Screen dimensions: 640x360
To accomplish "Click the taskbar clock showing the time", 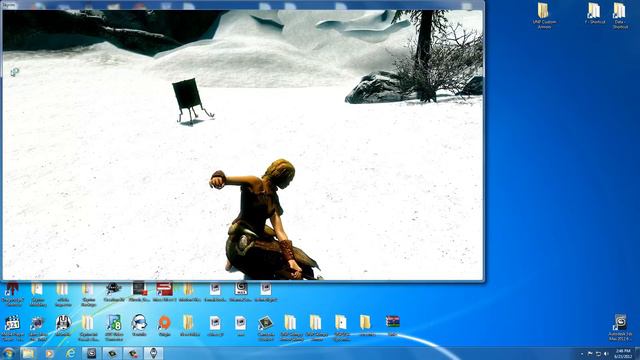I will pyautogui.click(x=623, y=353).
